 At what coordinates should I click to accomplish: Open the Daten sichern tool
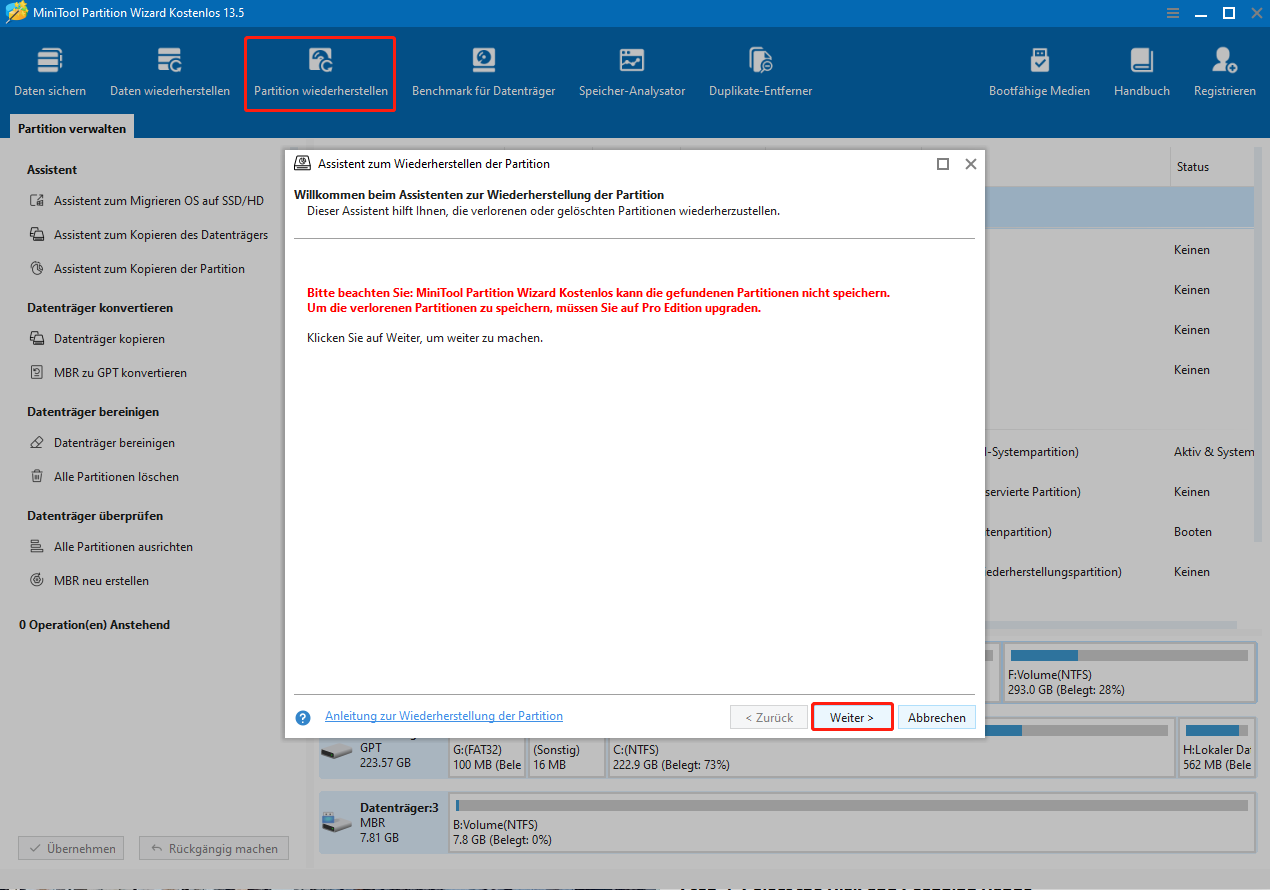(x=49, y=68)
